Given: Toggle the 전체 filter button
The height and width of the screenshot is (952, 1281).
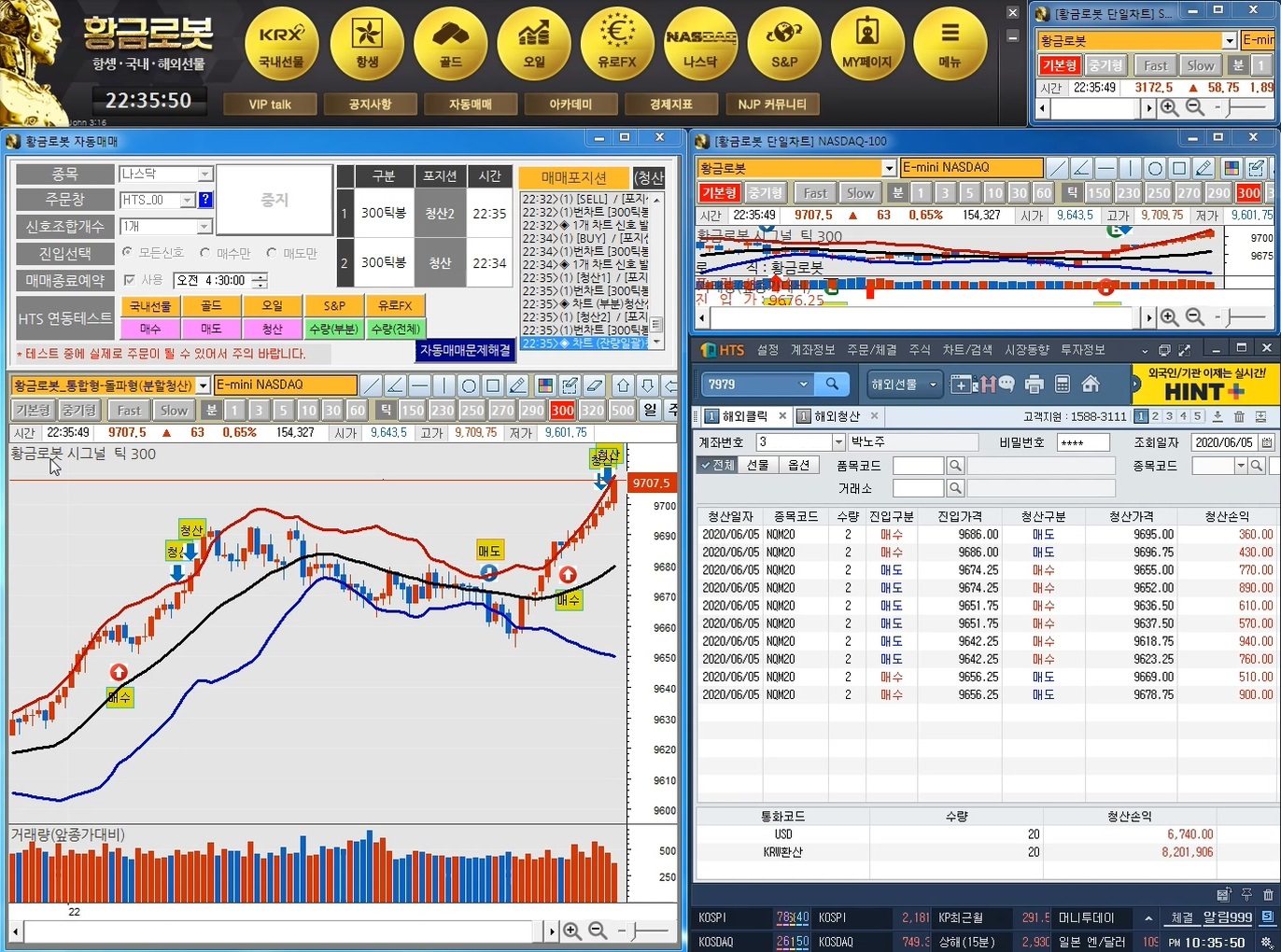Looking at the screenshot, I should coord(718,465).
